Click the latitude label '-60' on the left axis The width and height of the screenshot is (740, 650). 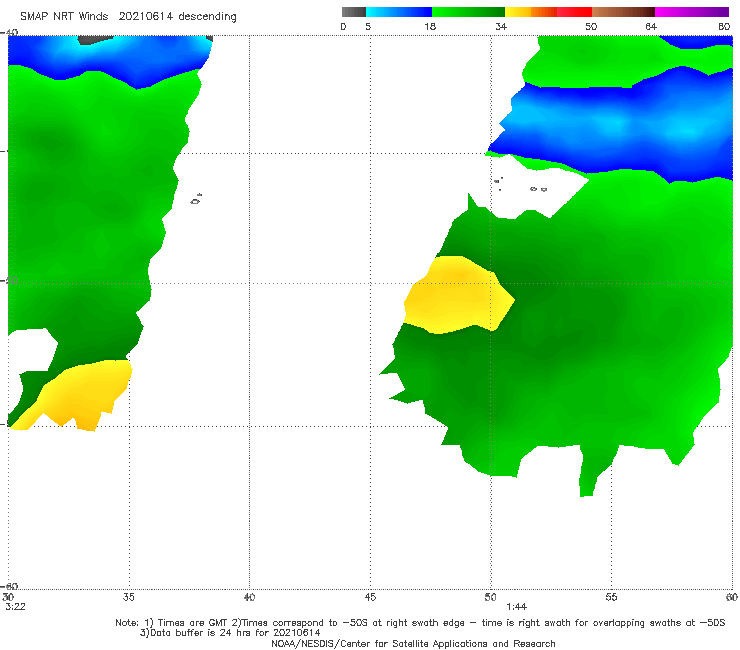(x=10, y=586)
